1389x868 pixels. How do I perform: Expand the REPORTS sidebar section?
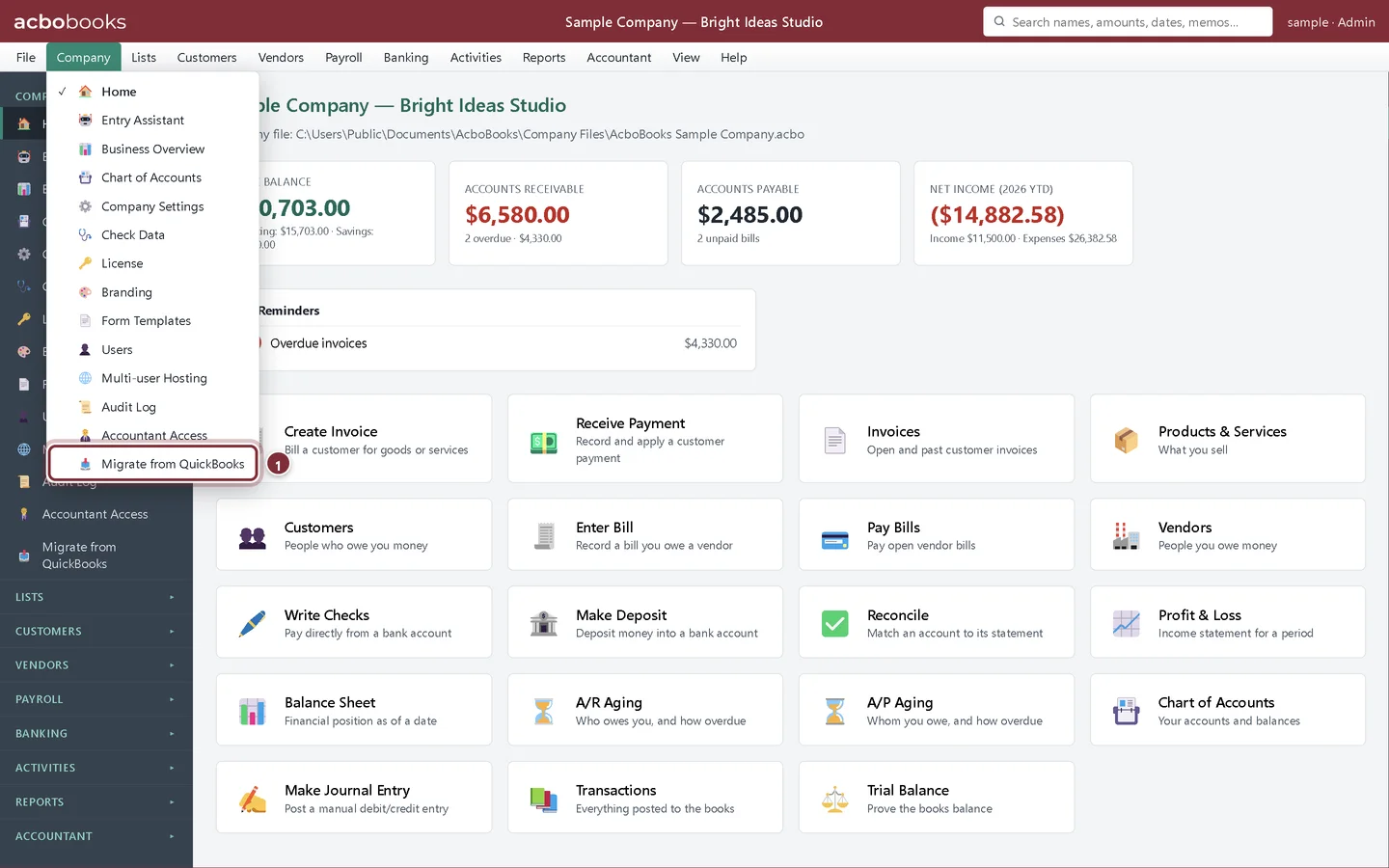click(x=96, y=802)
